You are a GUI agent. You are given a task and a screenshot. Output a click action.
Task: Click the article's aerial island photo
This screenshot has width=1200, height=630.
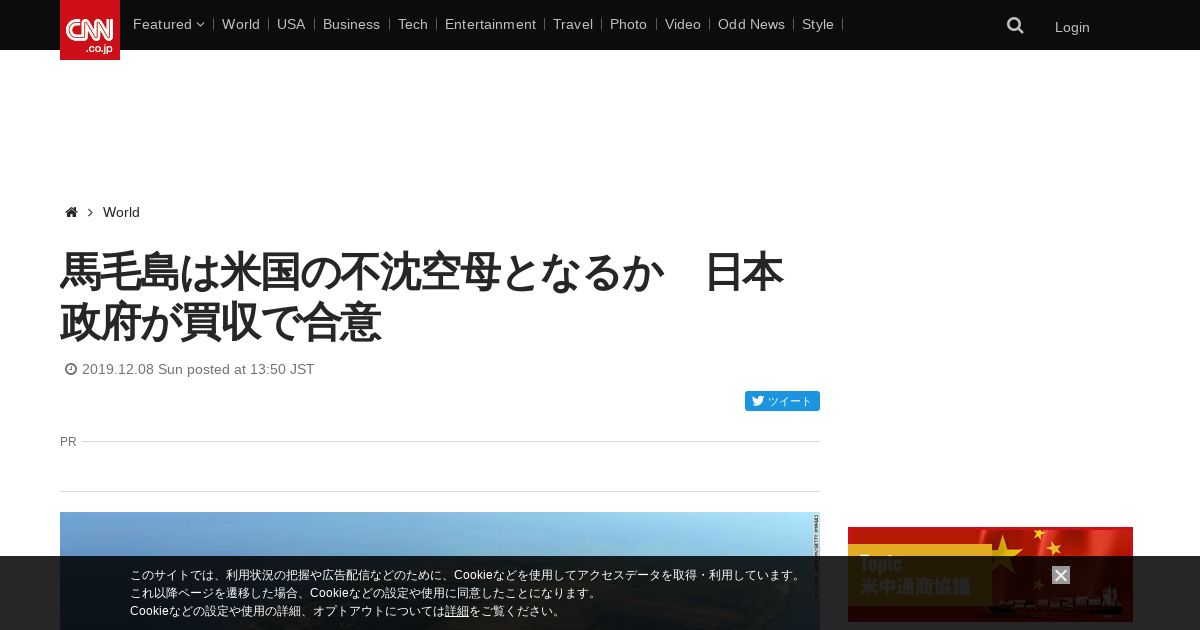pos(440,571)
